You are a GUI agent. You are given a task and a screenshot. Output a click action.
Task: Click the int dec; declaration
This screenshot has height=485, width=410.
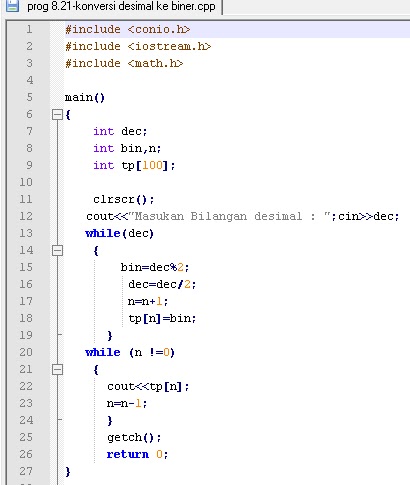point(120,131)
